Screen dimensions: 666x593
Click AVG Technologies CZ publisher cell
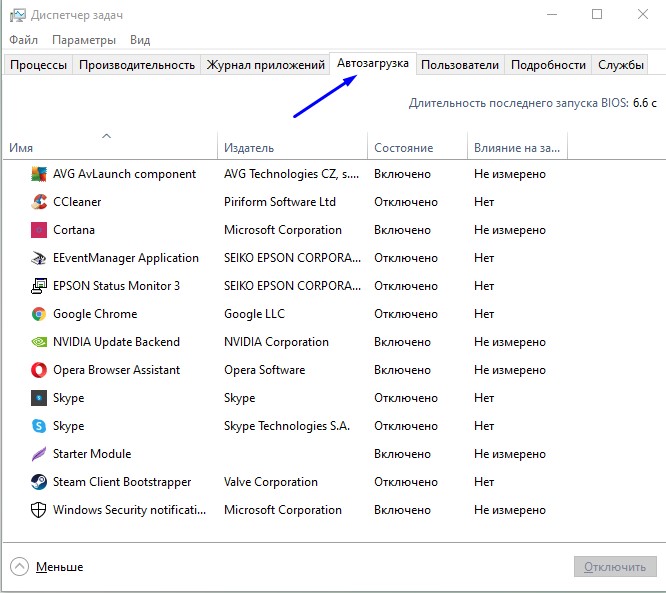point(291,174)
